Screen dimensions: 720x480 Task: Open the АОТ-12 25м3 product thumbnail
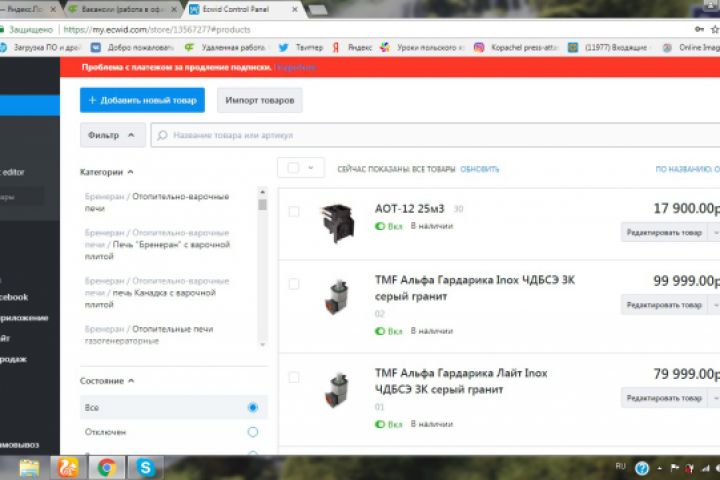tap(338, 224)
